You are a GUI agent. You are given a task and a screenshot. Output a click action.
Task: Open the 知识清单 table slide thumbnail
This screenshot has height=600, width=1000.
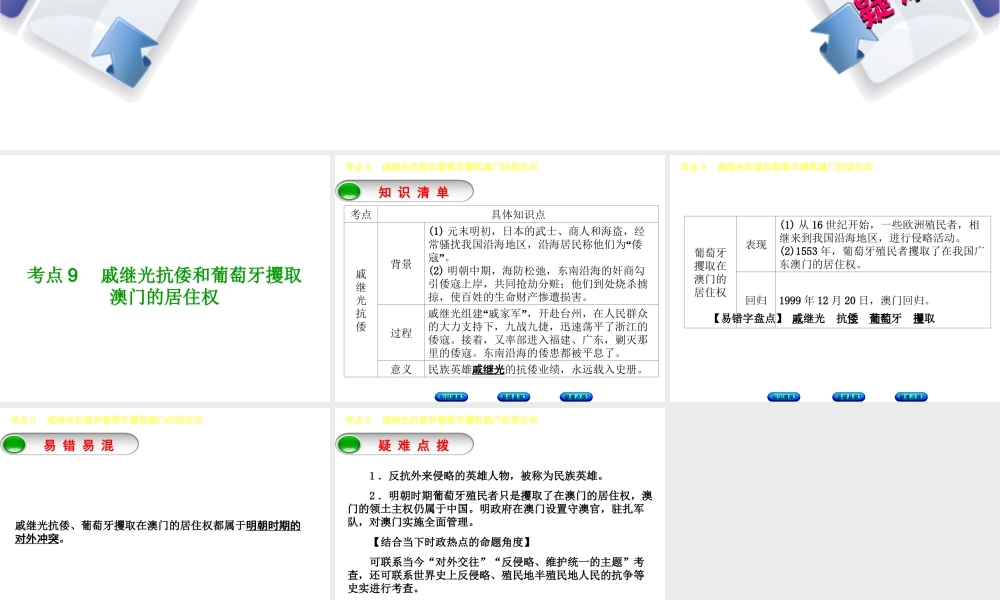click(x=500, y=278)
